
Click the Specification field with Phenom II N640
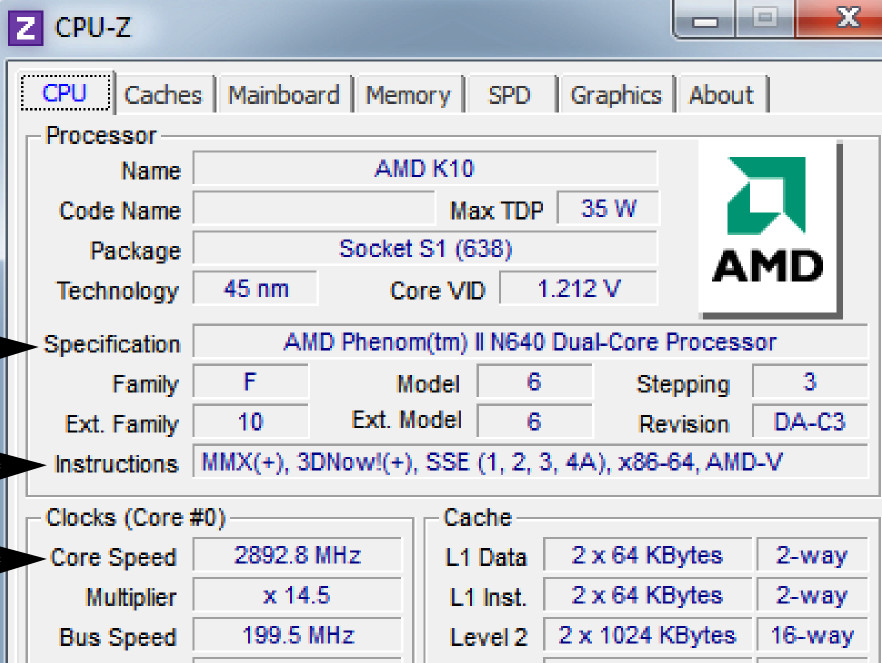(530, 343)
